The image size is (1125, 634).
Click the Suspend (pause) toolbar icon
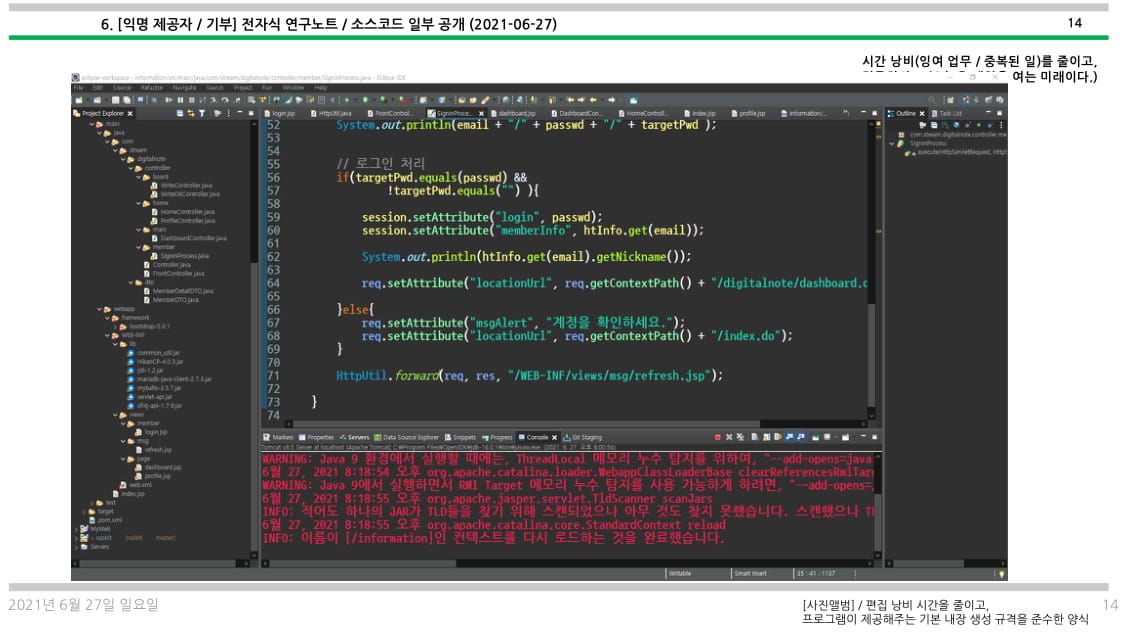[180, 100]
